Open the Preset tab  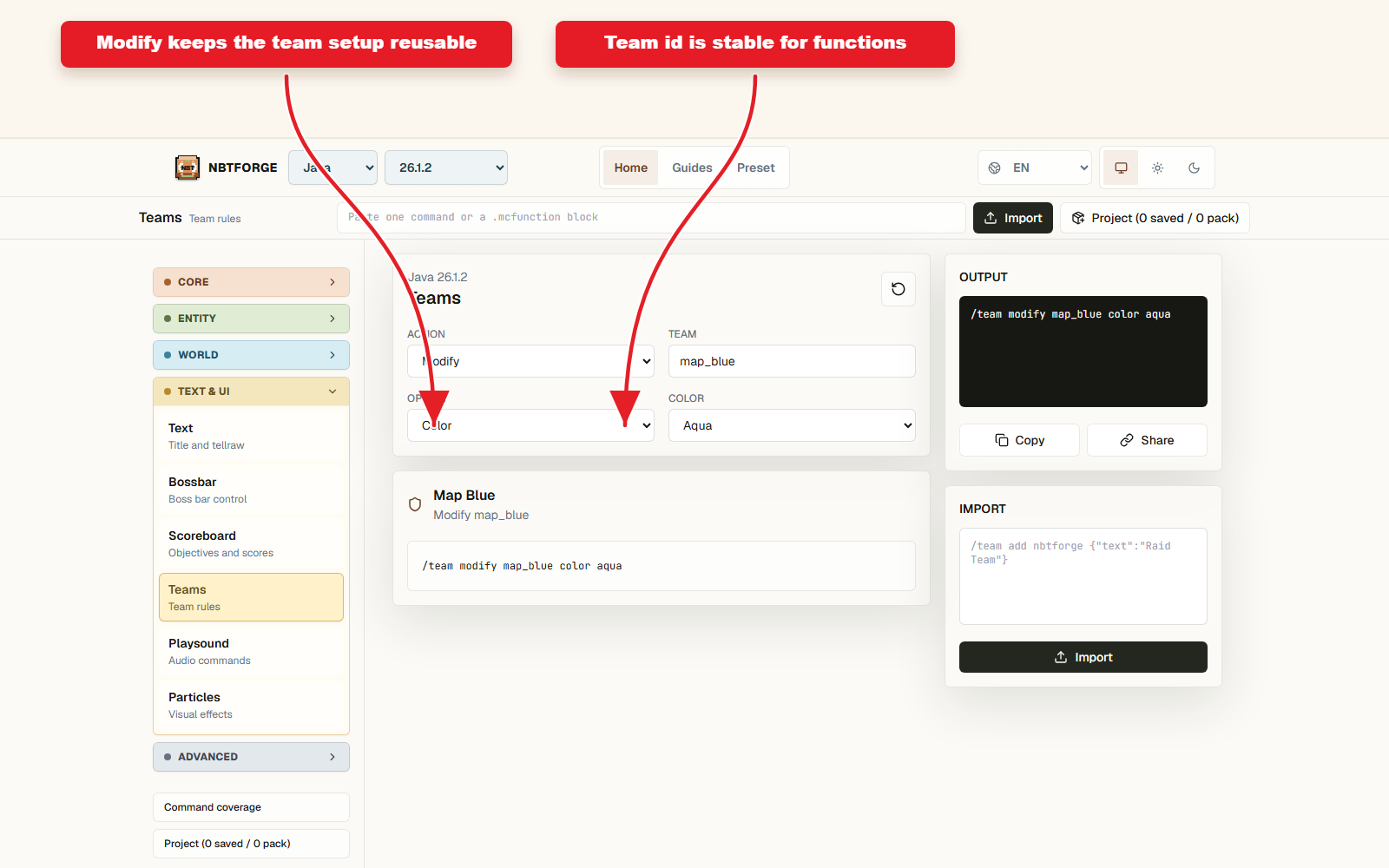click(x=755, y=168)
